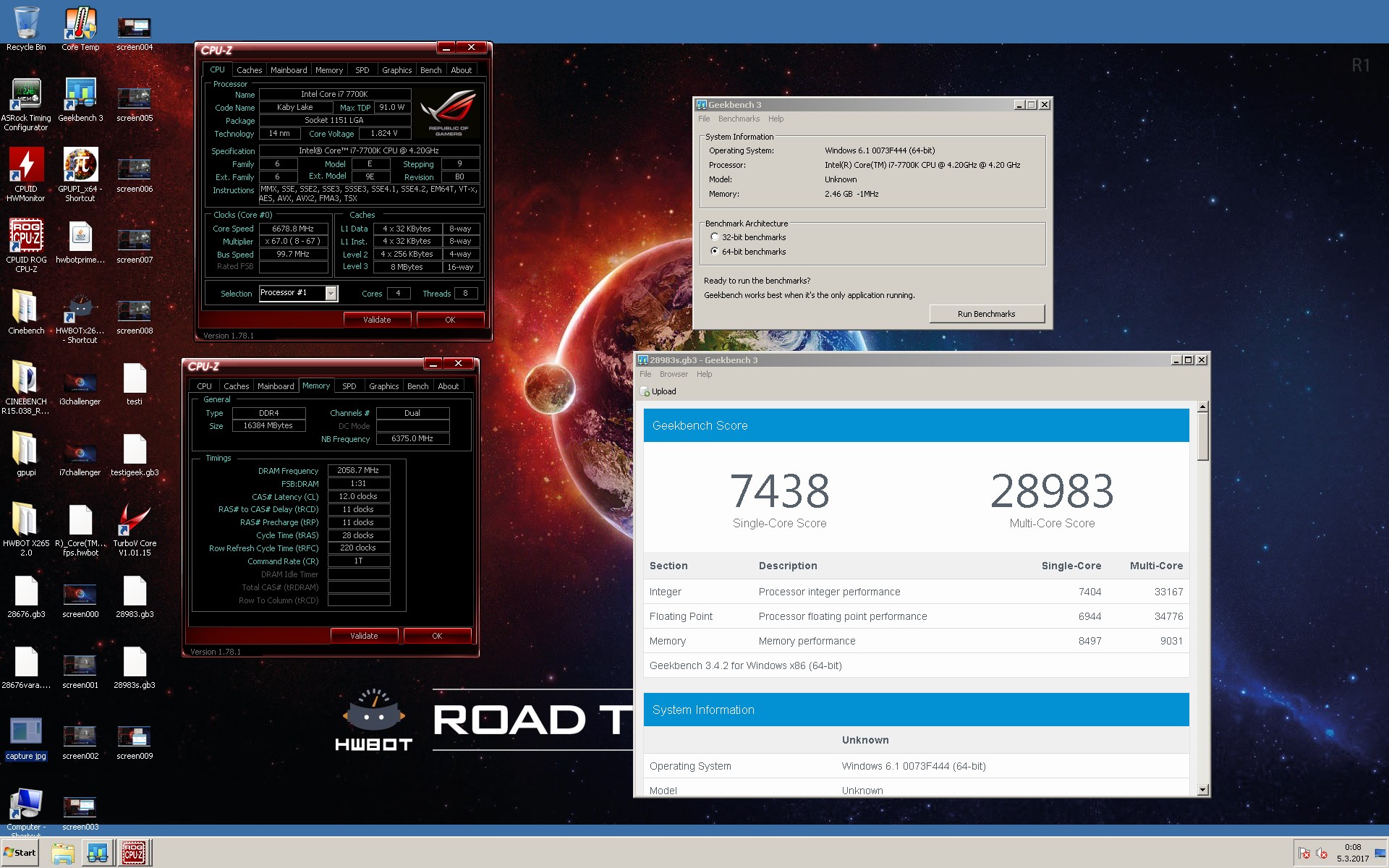Switch to Graphics tab in lower CPU-Z
Viewport: 1389px width, 868px height.
pyautogui.click(x=384, y=386)
